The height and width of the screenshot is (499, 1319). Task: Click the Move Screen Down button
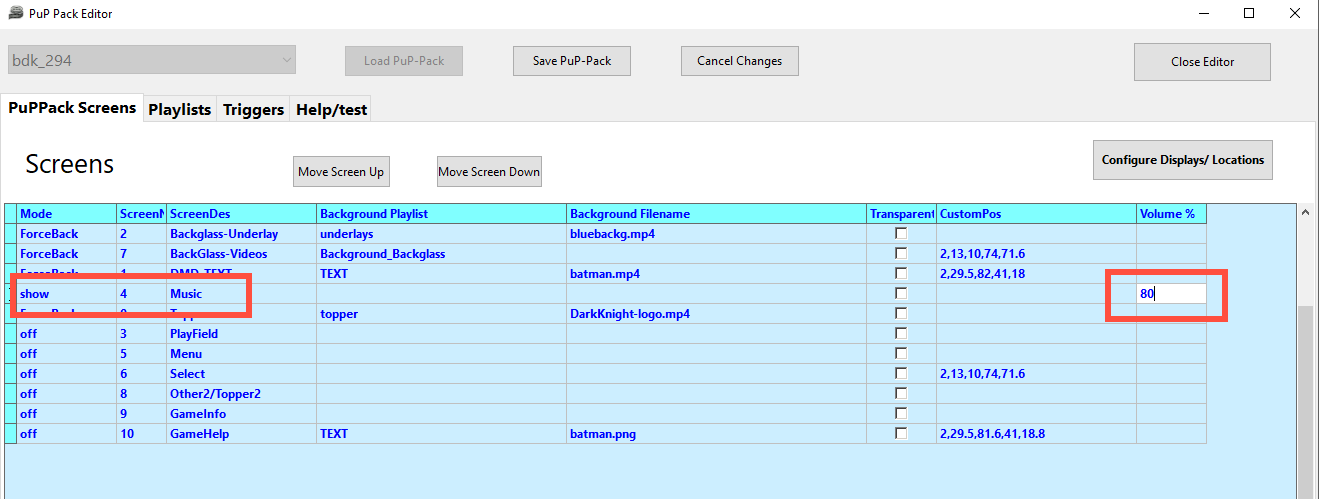489,171
